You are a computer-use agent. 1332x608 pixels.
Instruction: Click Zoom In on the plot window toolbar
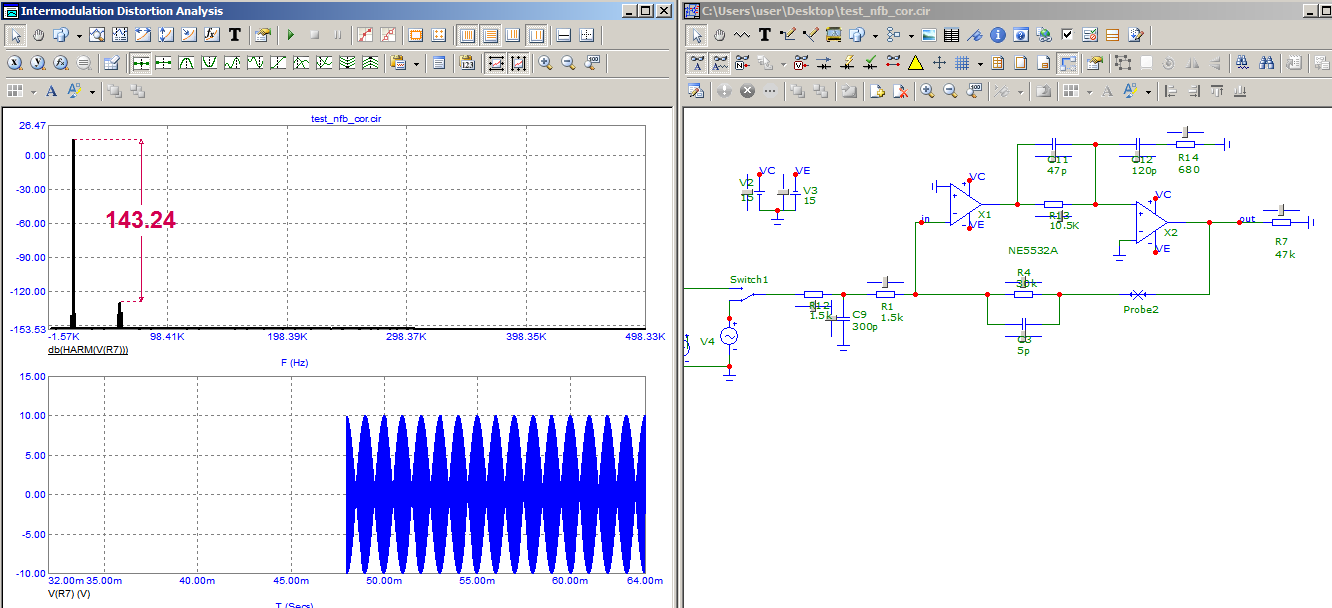point(545,63)
